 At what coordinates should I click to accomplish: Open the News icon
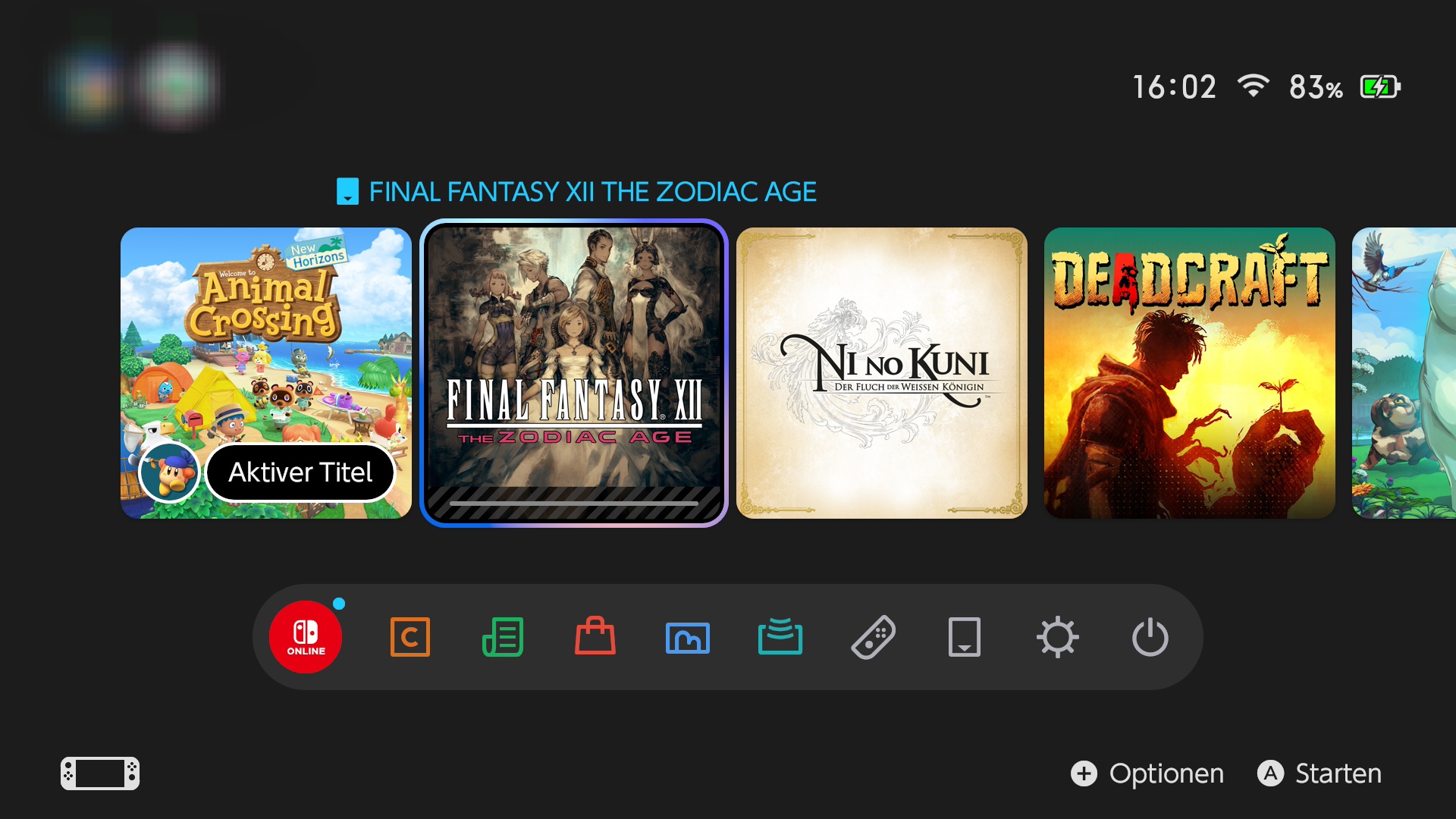tap(503, 637)
